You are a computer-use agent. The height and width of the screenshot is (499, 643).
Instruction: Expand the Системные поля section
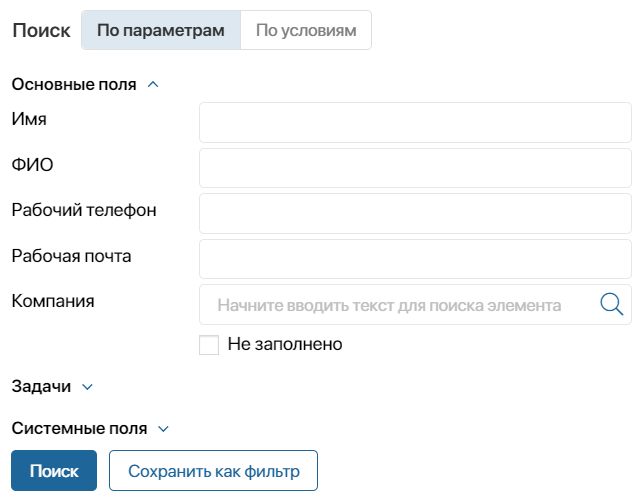coord(163,429)
